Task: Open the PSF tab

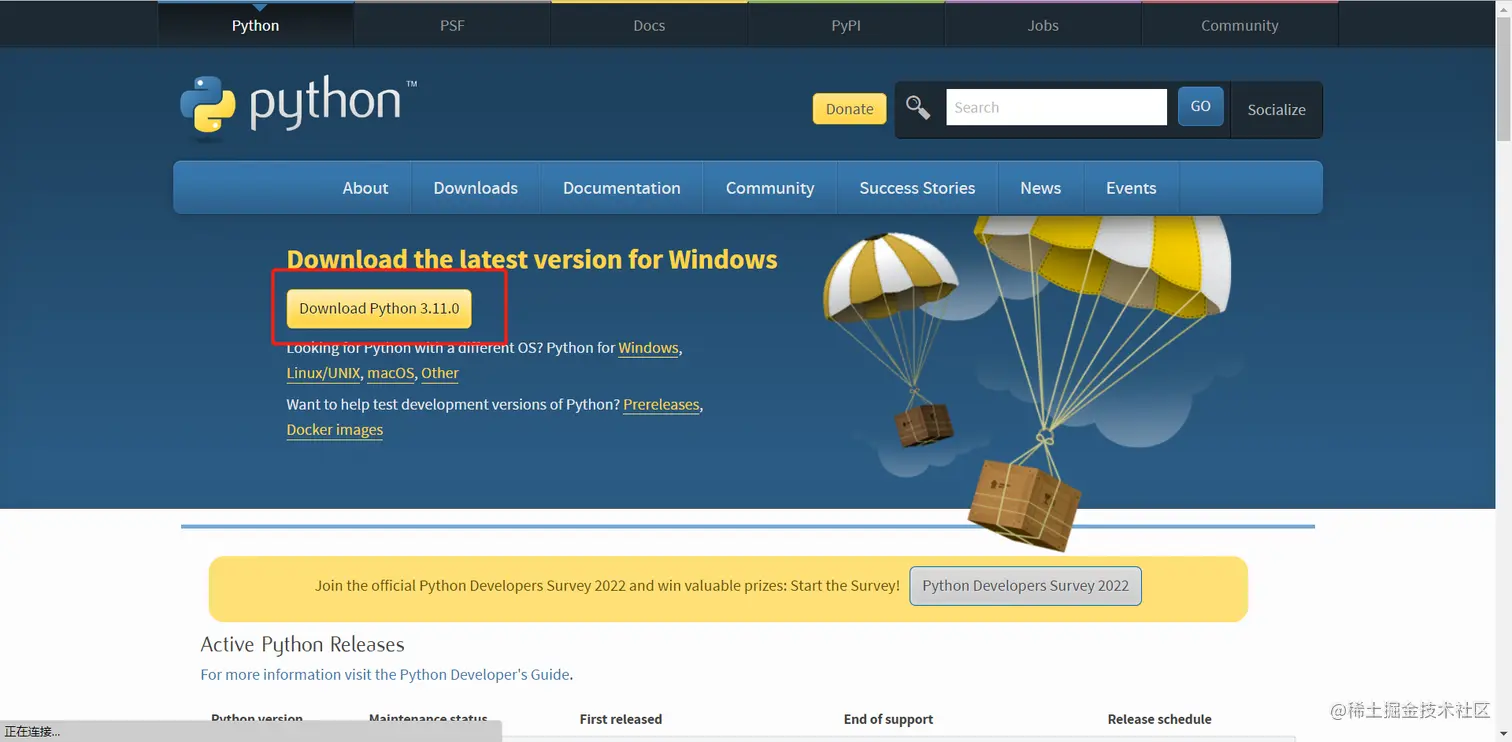Action: [452, 25]
